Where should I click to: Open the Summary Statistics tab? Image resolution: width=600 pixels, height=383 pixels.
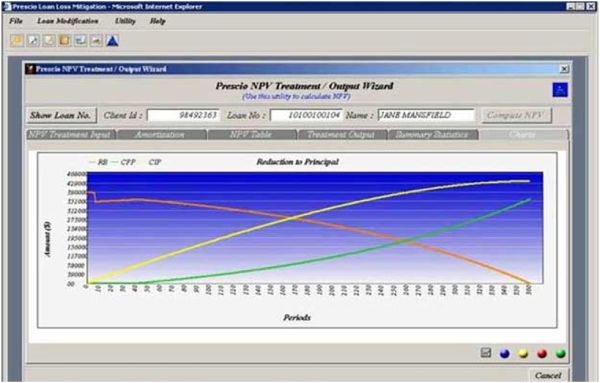point(433,135)
